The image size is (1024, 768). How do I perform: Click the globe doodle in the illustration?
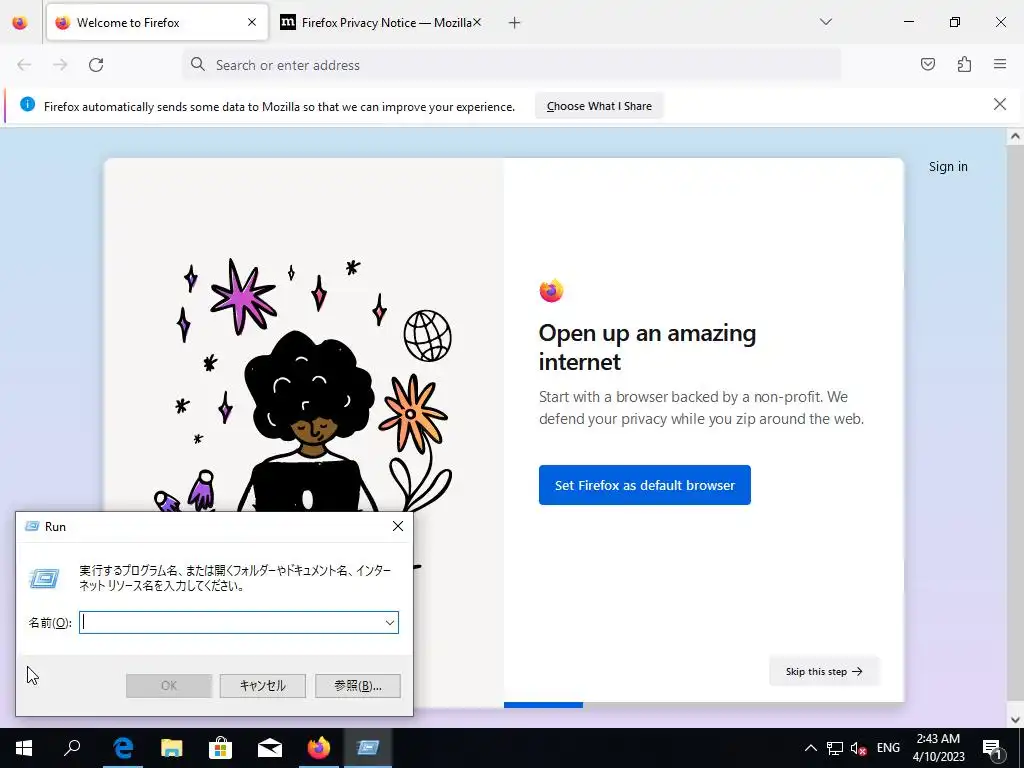pyautogui.click(x=428, y=336)
